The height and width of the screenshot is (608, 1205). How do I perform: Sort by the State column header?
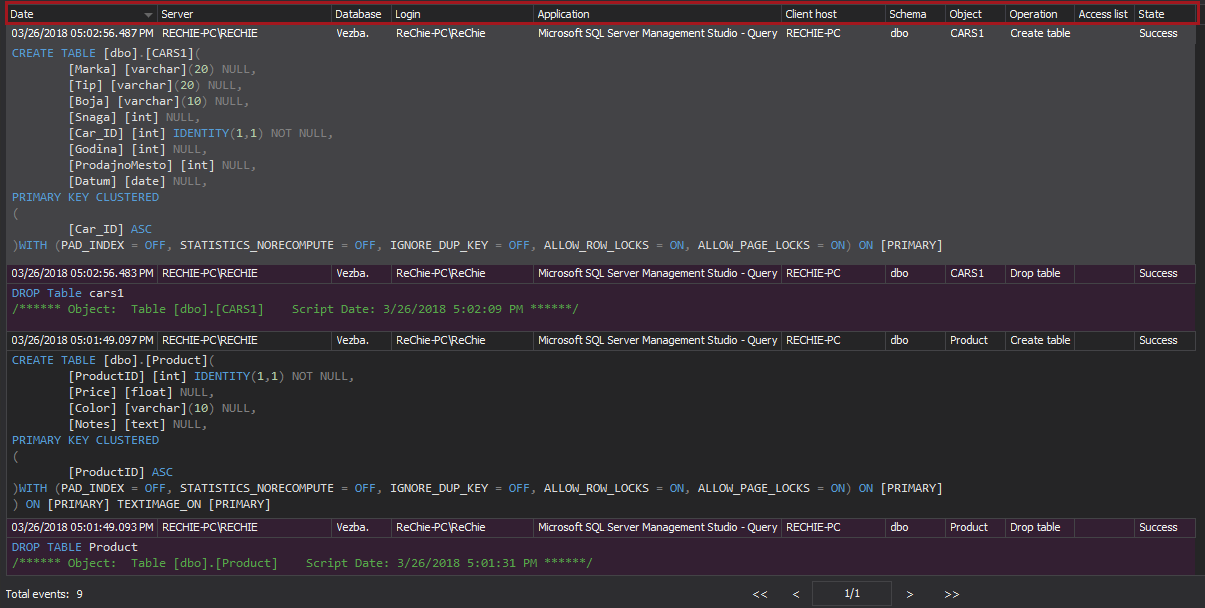point(1165,14)
